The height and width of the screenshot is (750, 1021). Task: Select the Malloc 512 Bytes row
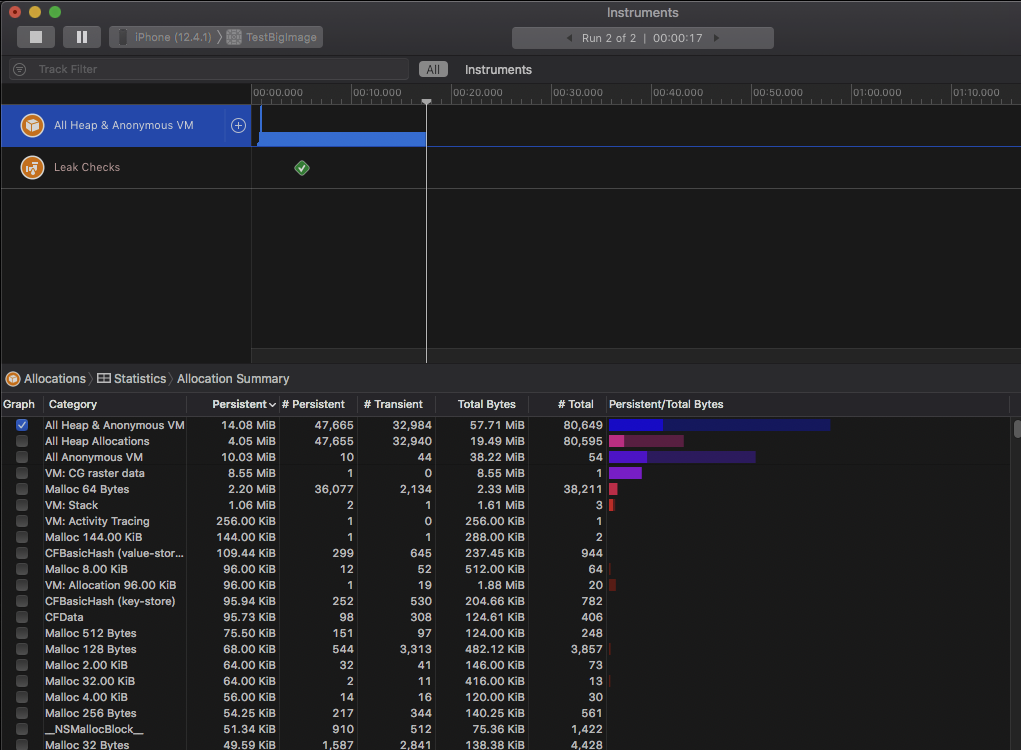[505, 633]
